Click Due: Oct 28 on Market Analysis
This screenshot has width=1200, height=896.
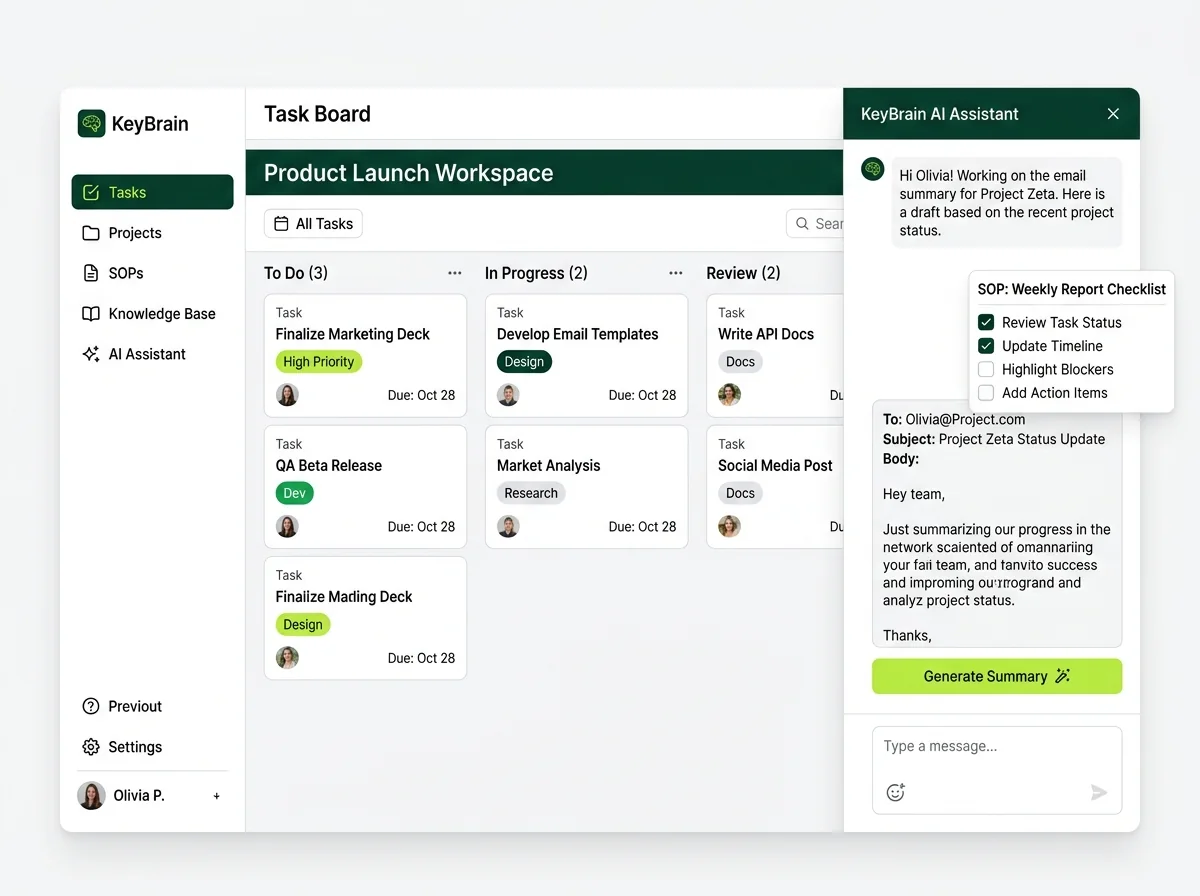642,526
